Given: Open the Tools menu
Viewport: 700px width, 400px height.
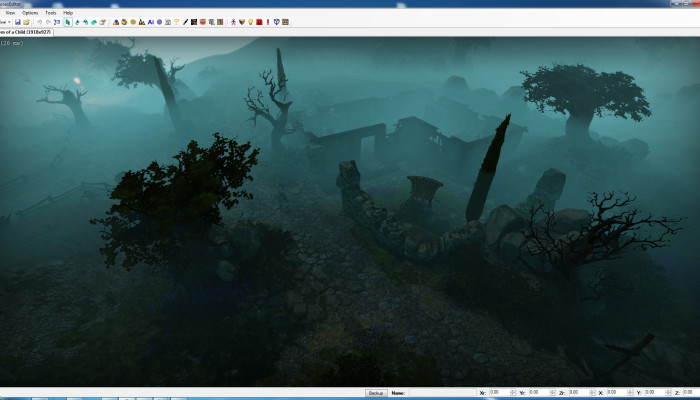Looking at the screenshot, I should 50,13.
